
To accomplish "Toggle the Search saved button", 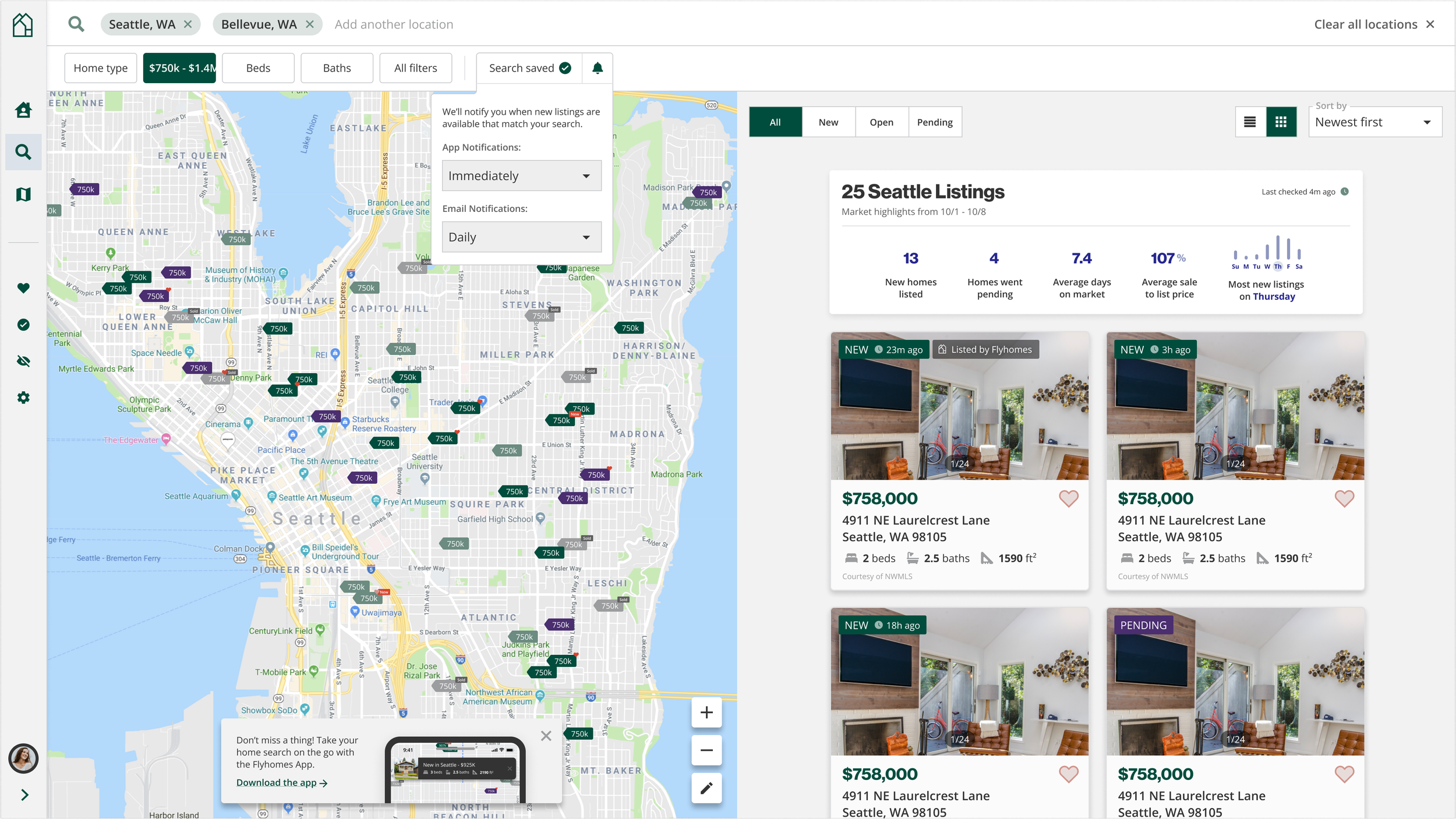I will click(529, 68).
